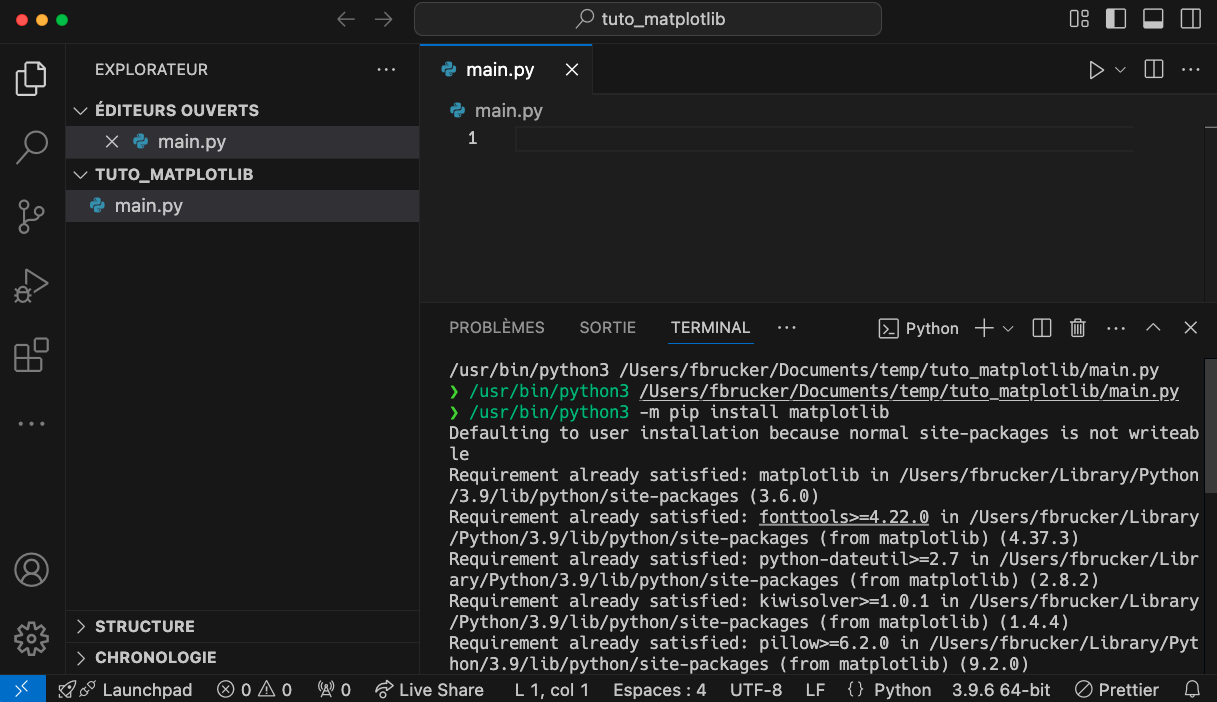Image resolution: width=1217 pixels, height=702 pixels.
Task: Open the Manage settings gear
Action: click(x=32, y=638)
